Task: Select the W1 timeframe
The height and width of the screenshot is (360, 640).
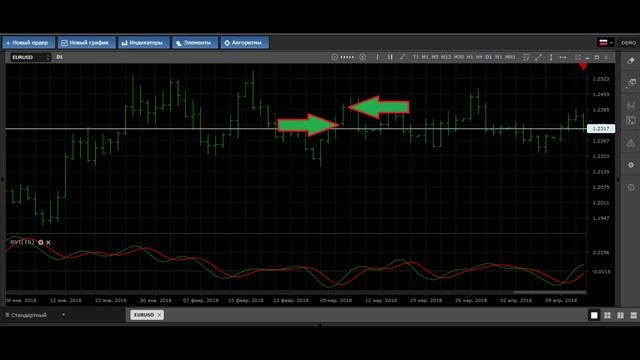Action: (498, 57)
